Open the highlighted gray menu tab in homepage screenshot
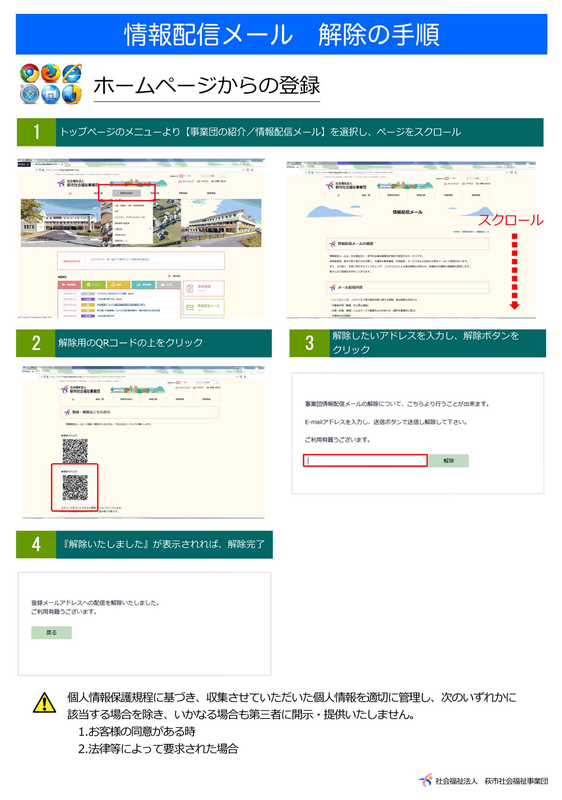Viewport: 562px width, 800px height. pyautogui.click(x=126, y=193)
